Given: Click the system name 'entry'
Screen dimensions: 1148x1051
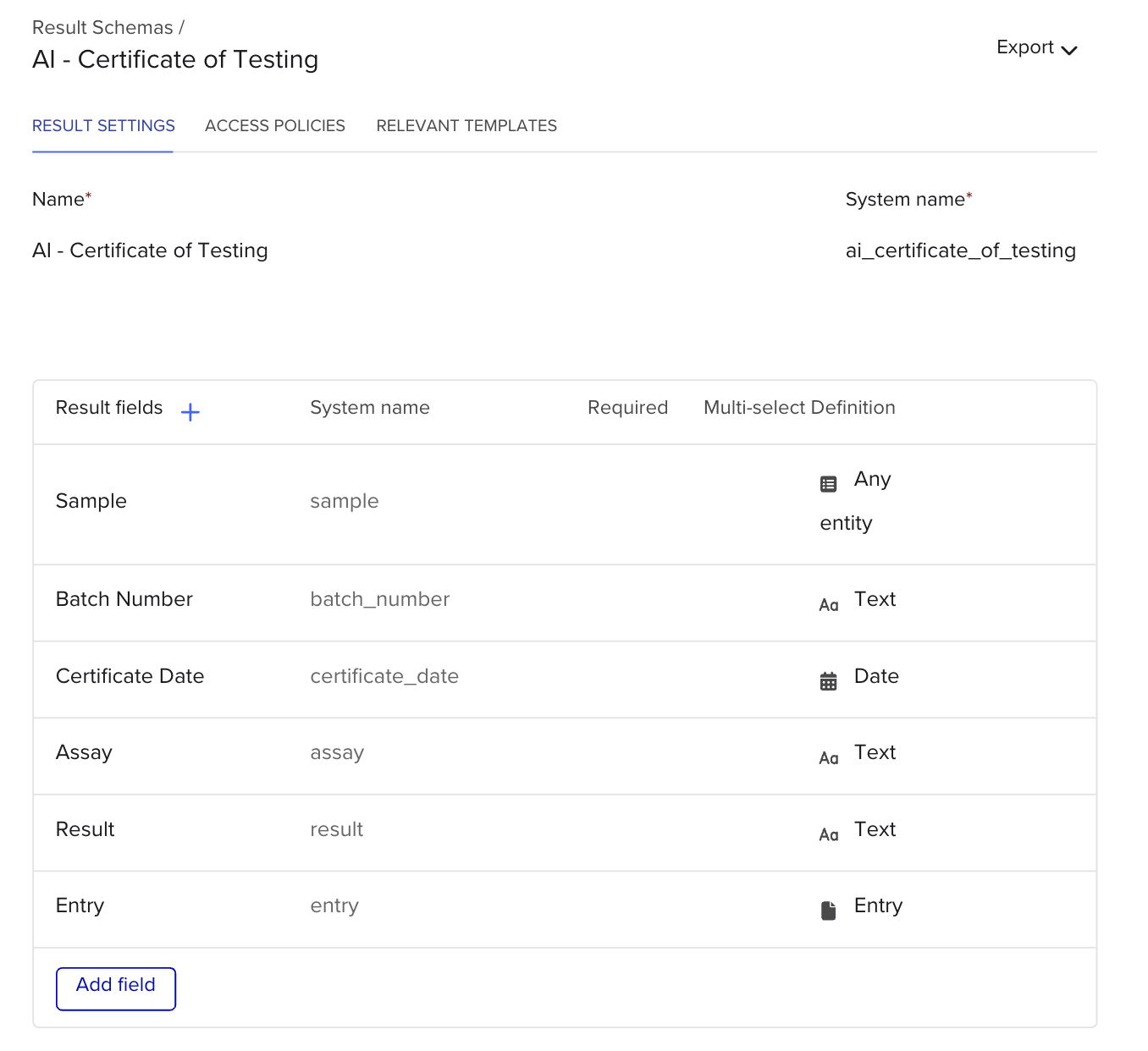Looking at the screenshot, I should 334,905.
